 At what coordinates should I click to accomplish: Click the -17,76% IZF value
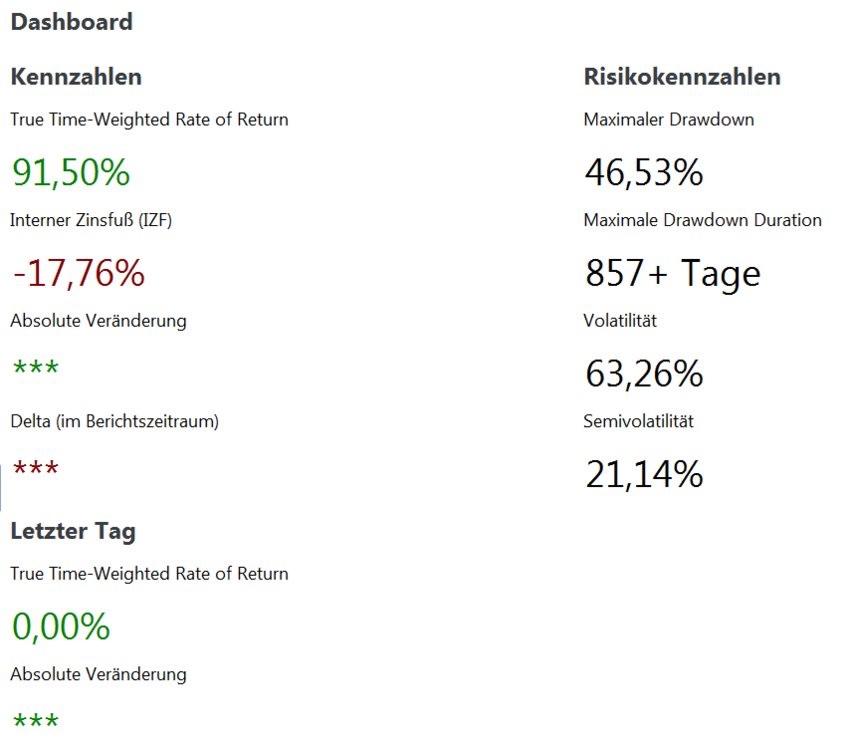(x=79, y=273)
